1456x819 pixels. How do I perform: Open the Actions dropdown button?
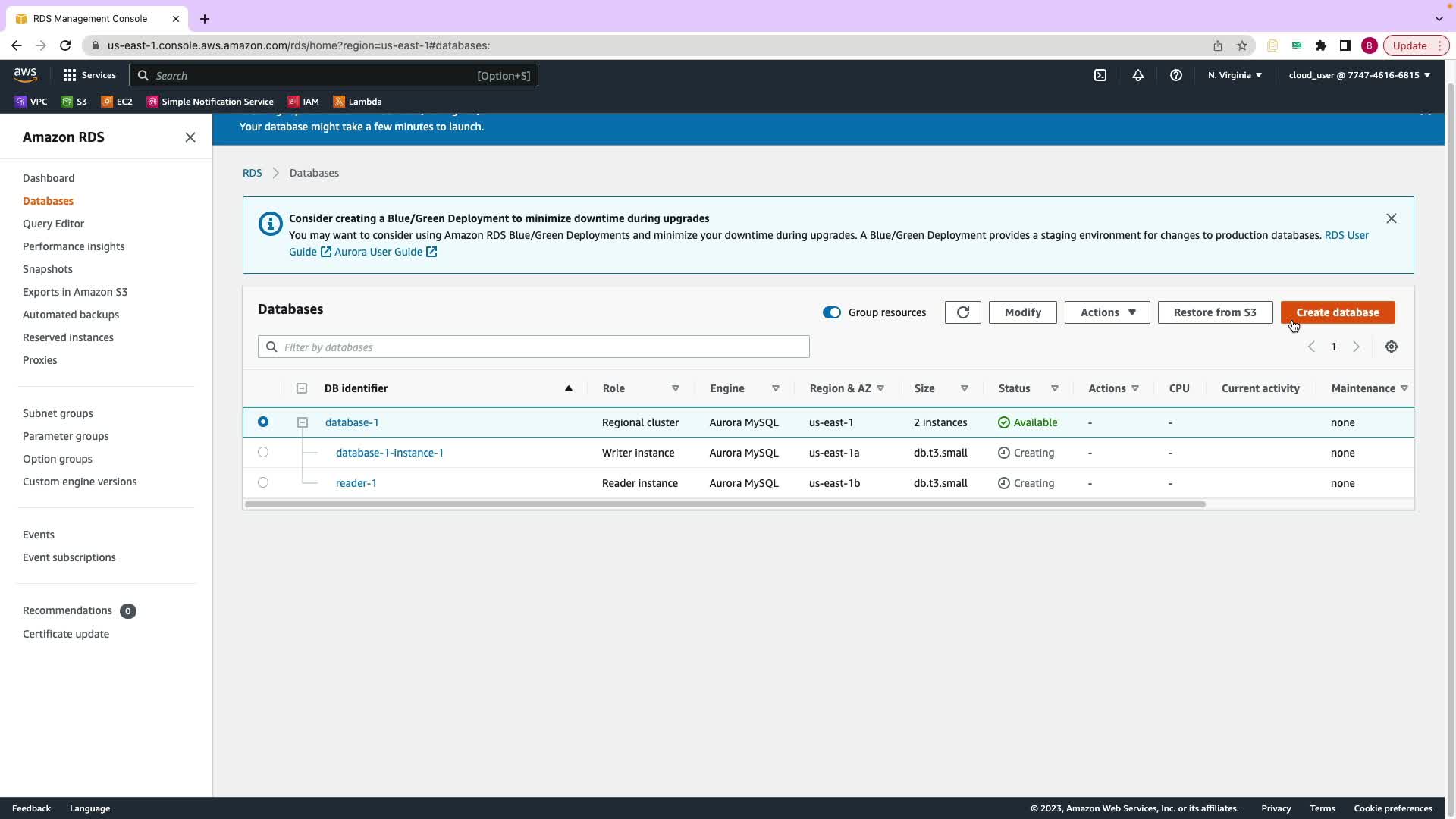(x=1107, y=312)
